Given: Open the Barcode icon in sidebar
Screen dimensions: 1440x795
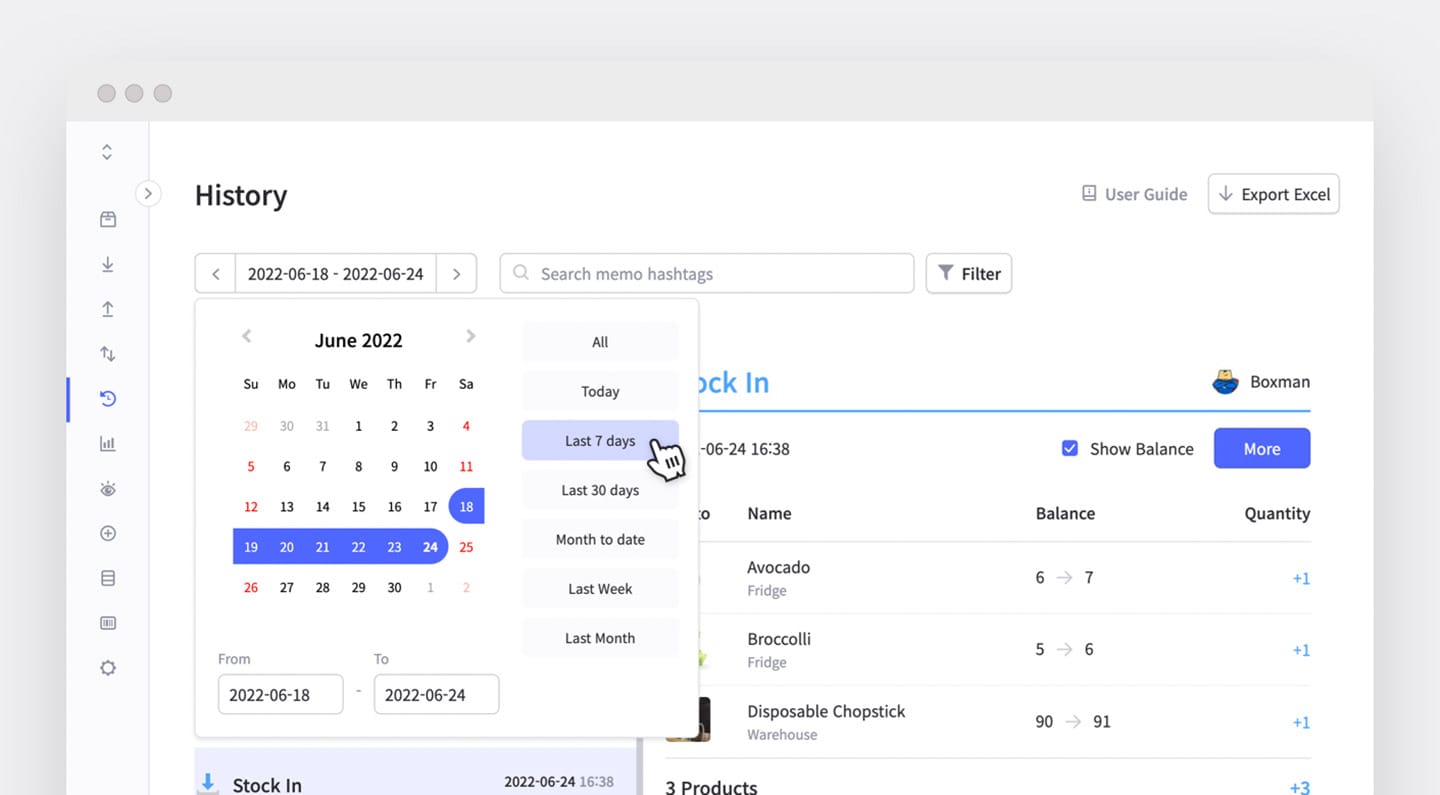Looking at the screenshot, I should coord(107,622).
